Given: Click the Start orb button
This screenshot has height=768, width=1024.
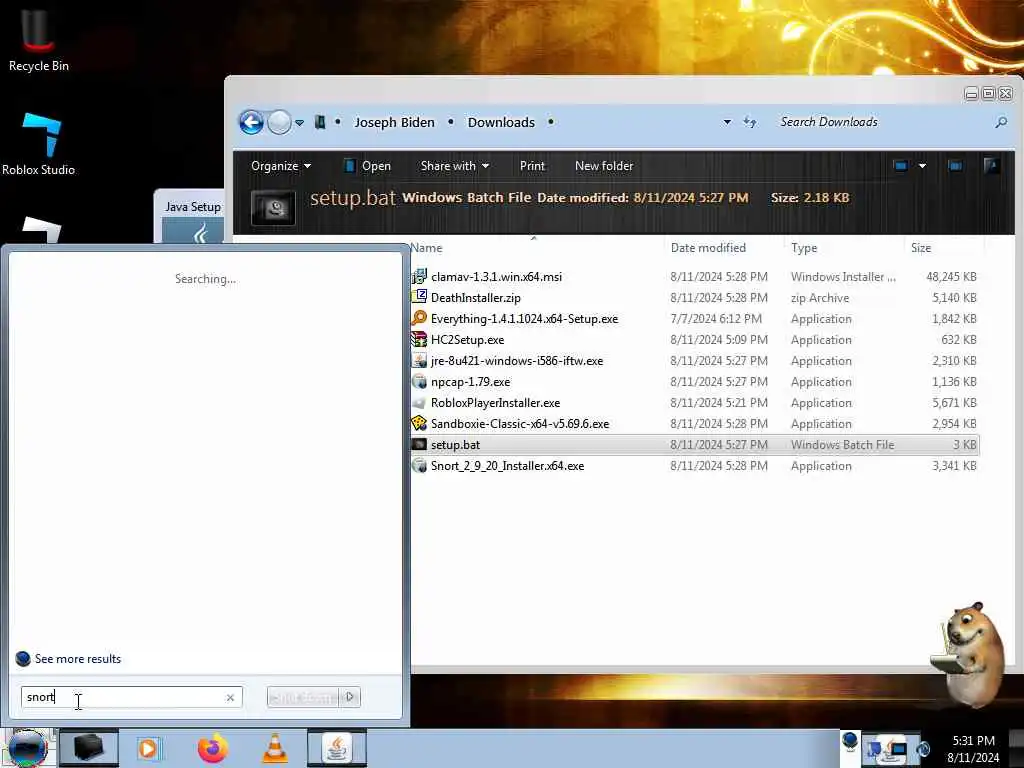Looking at the screenshot, I should 27,748.
